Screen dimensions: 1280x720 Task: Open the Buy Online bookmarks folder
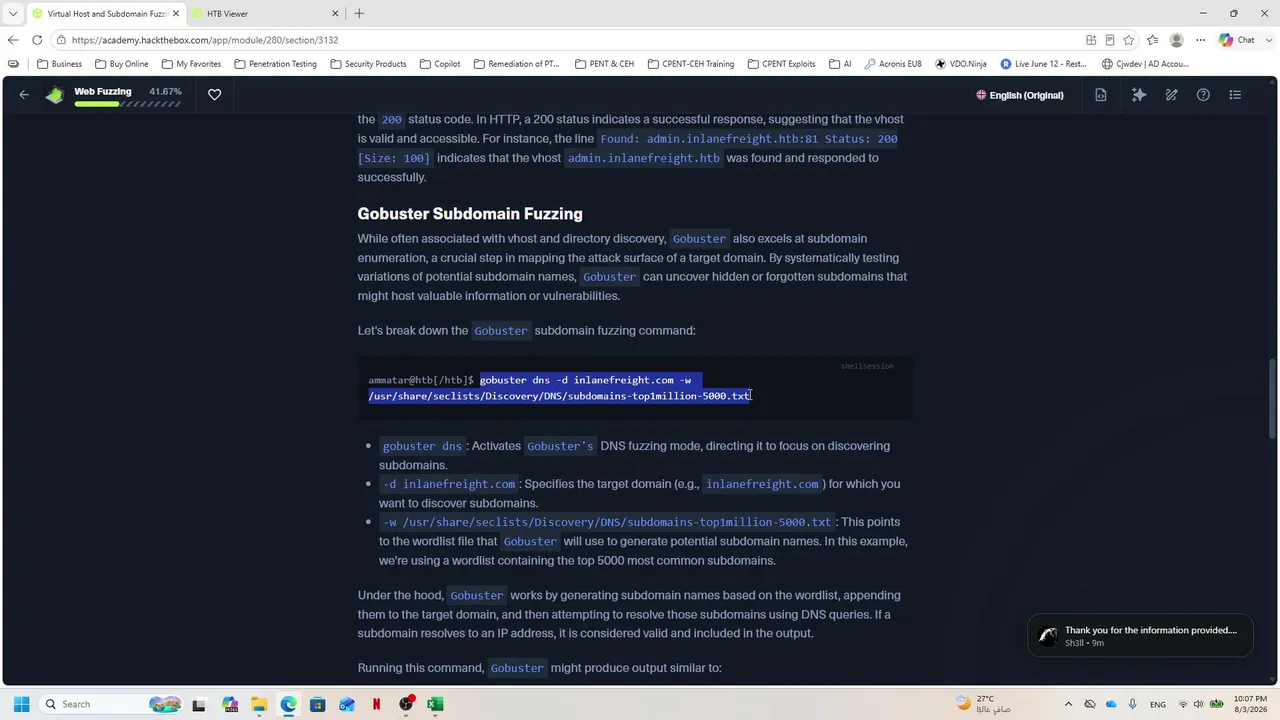click(x=122, y=64)
